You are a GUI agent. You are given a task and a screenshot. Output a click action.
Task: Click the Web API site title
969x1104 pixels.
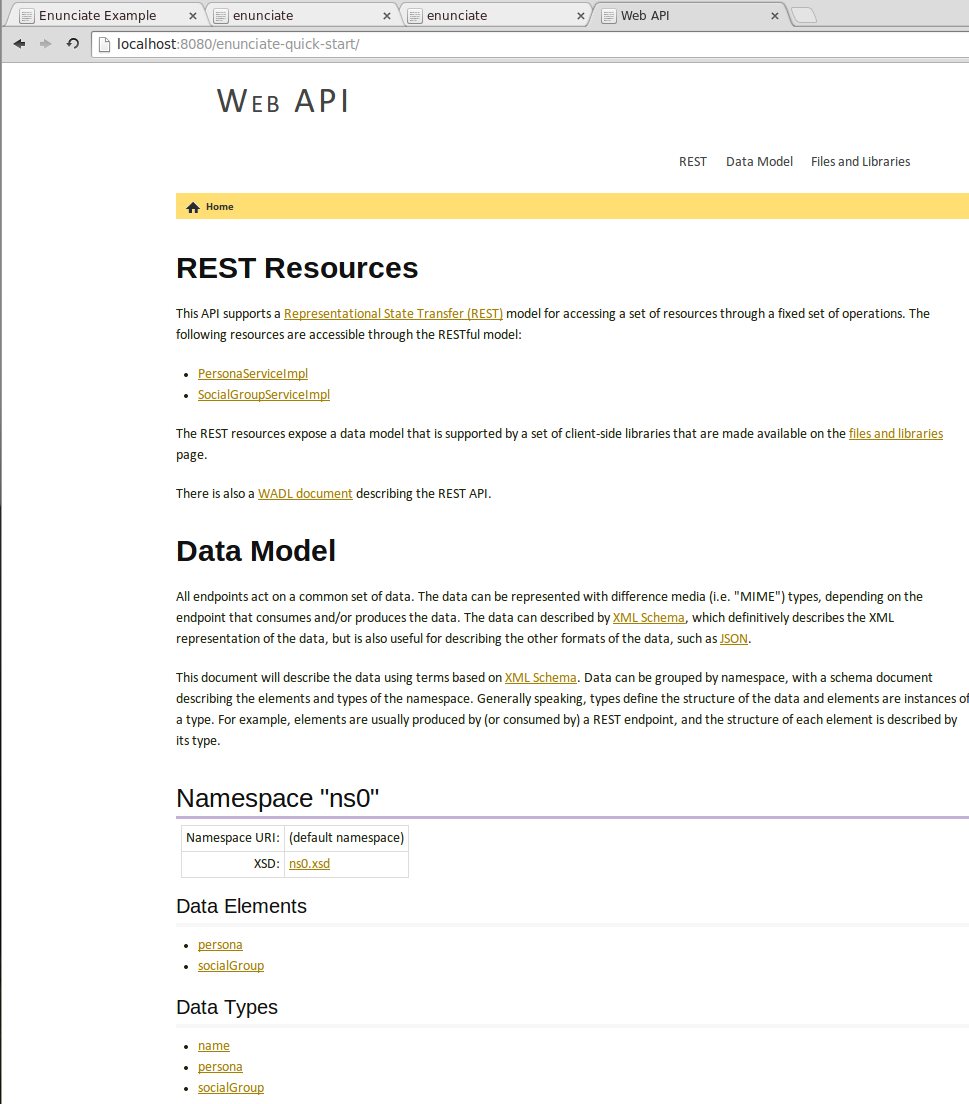pyautogui.click(x=282, y=101)
